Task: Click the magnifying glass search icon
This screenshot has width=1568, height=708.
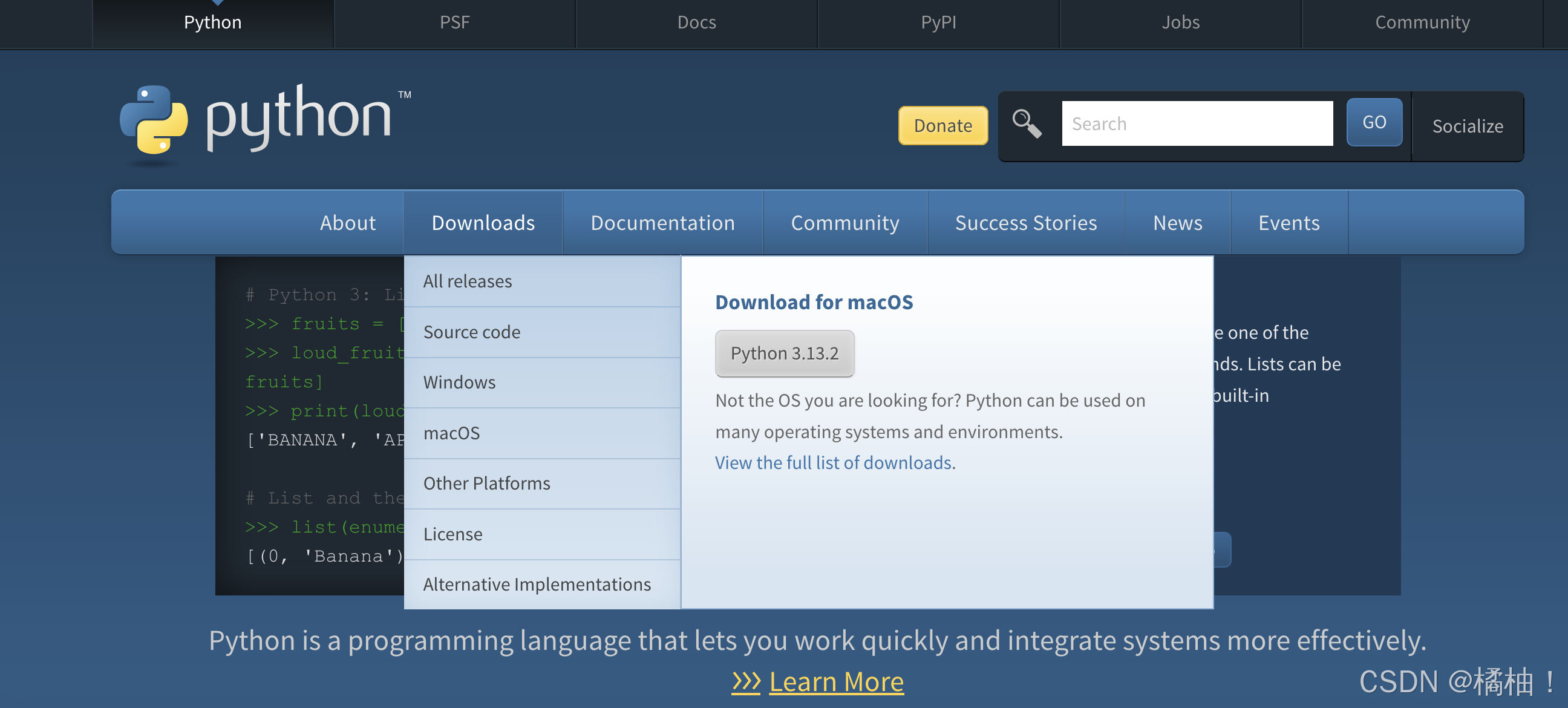Action: [x=1026, y=123]
